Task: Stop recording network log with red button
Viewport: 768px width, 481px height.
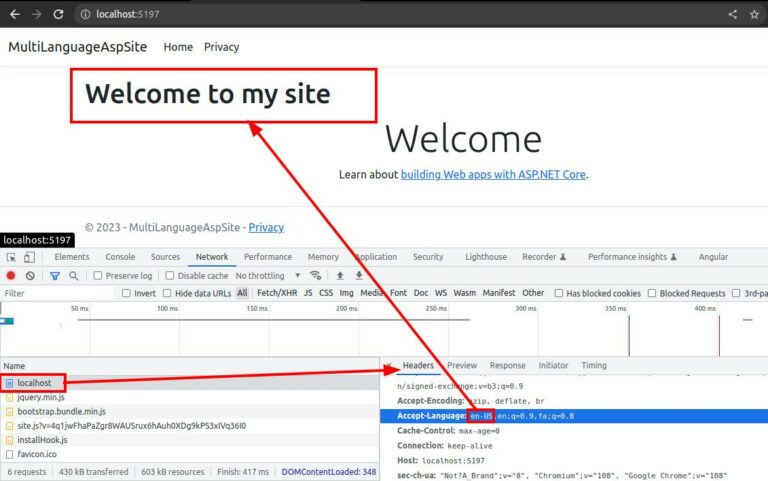Action: tap(11, 275)
